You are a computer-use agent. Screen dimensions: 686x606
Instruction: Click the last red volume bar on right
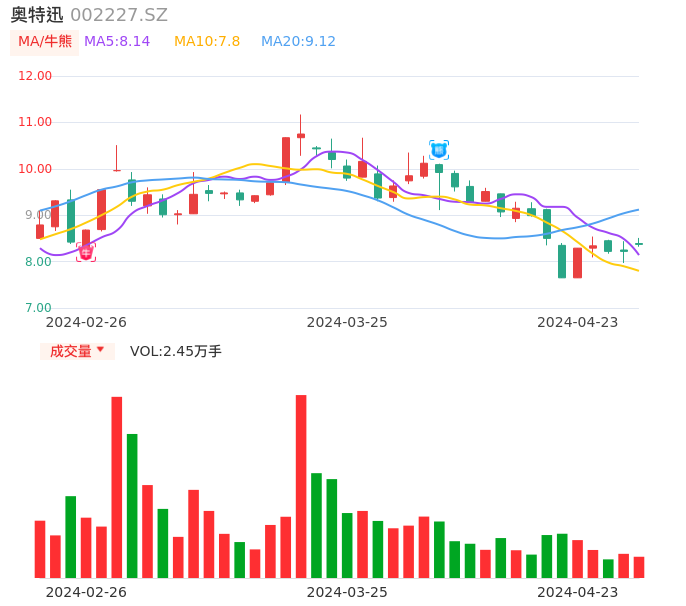639,567
